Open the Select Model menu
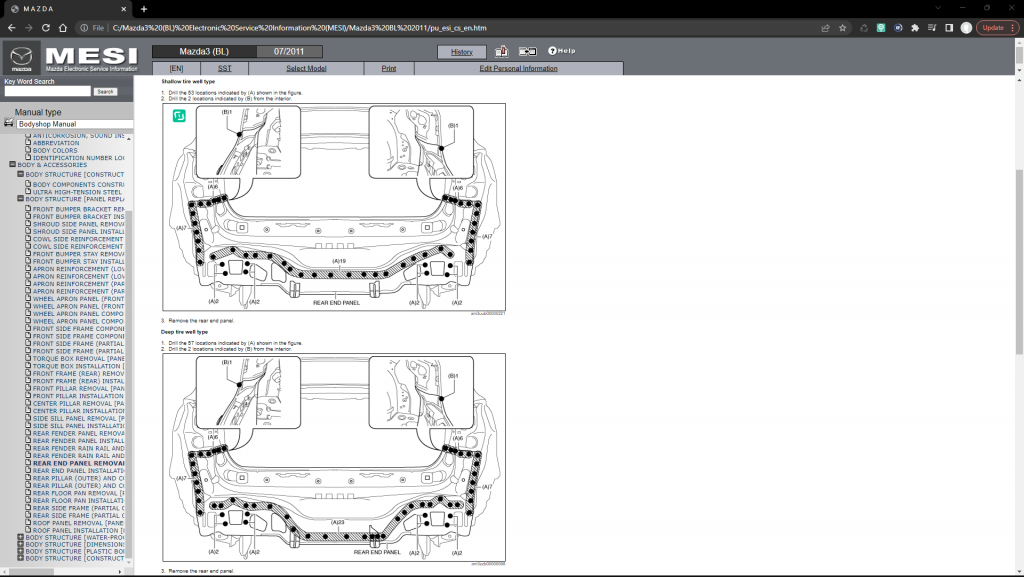1024x577 pixels. 306,68
